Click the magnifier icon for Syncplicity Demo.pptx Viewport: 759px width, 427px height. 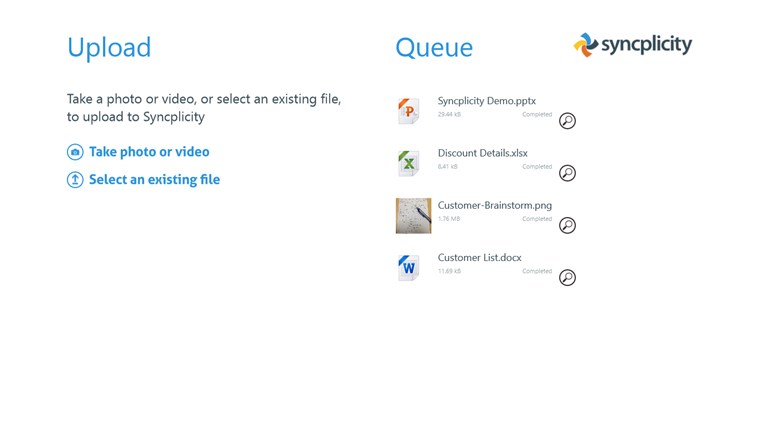click(567, 121)
